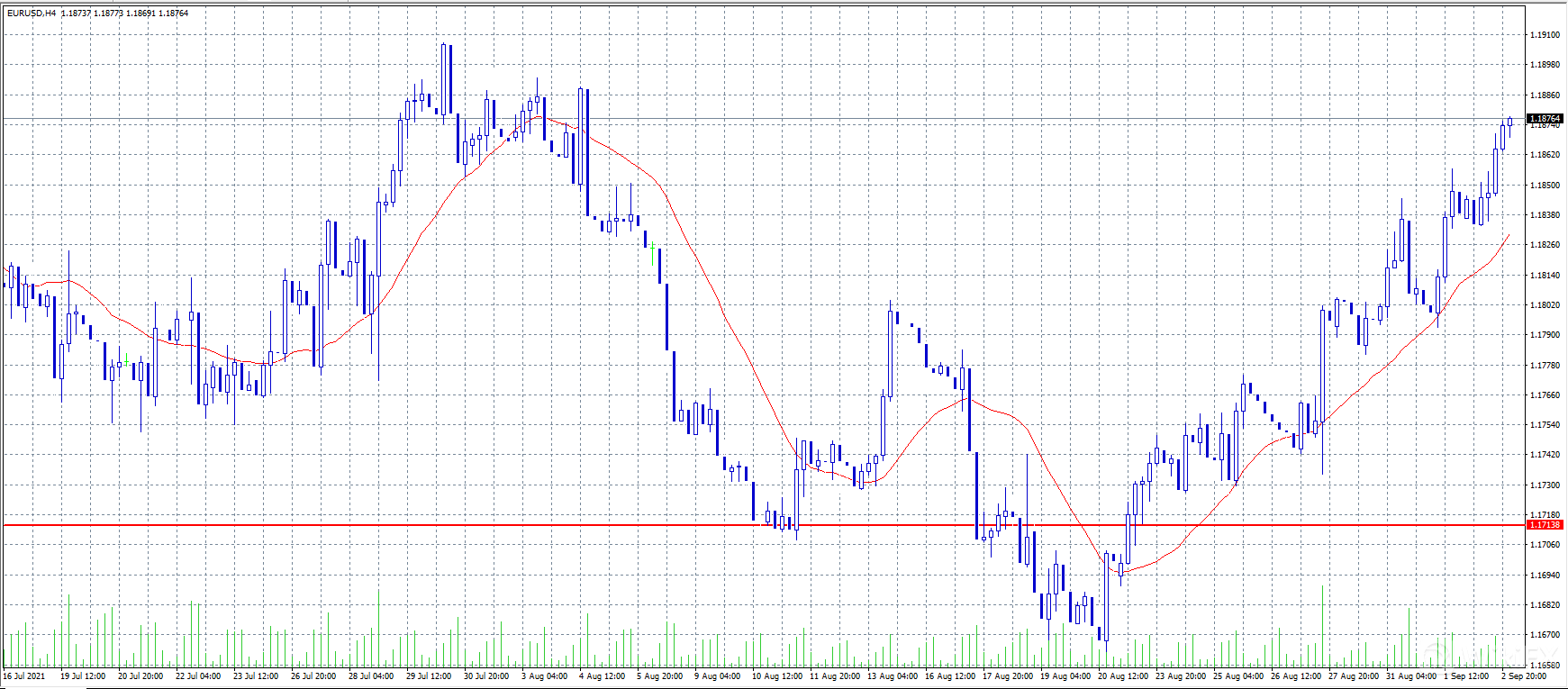This screenshot has height=689, width=1568.
Task: Click the 9 Aug 04:00 time label
Action: pos(717,676)
